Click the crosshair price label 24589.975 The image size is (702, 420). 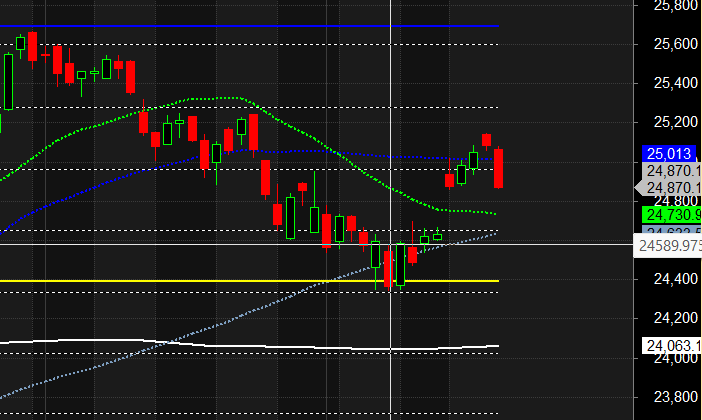[668, 245]
